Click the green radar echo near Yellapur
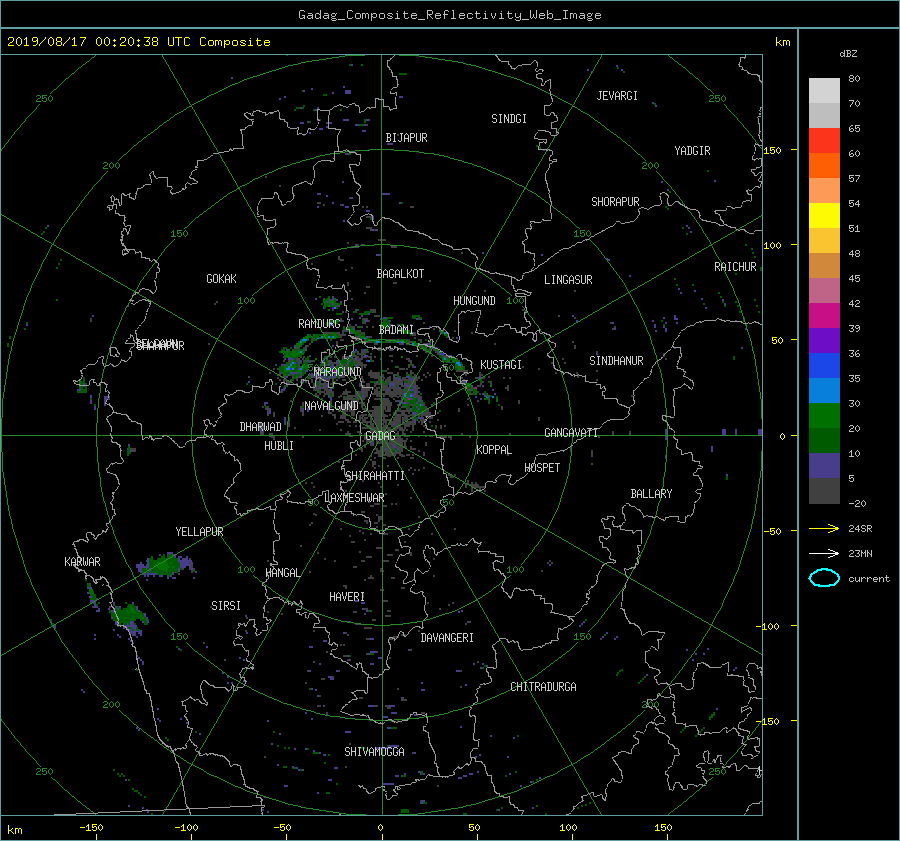 coord(165,565)
